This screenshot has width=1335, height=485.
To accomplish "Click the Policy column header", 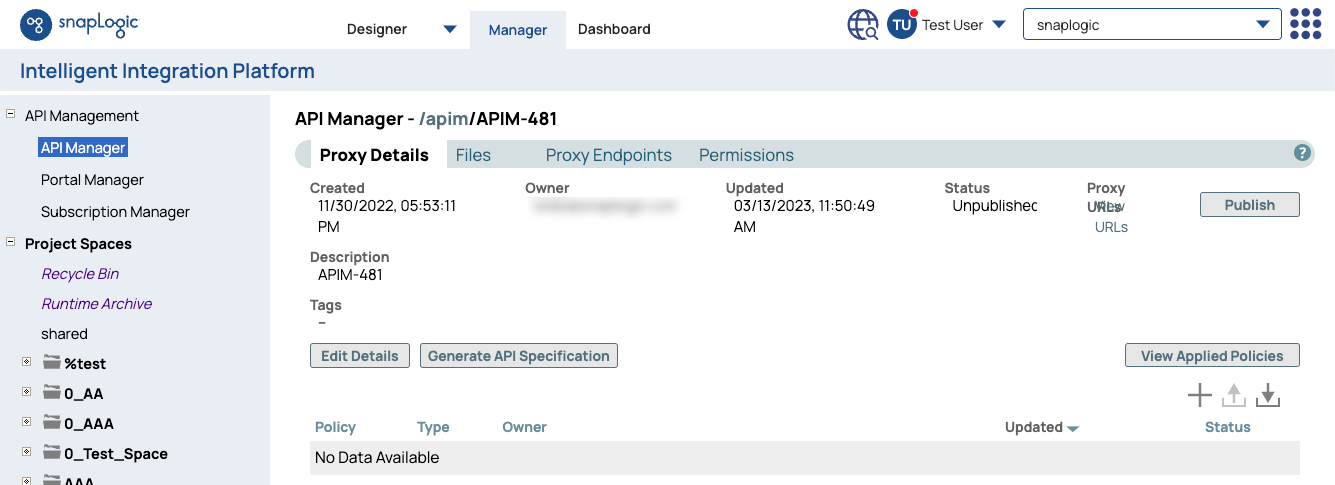I will tap(335, 427).
